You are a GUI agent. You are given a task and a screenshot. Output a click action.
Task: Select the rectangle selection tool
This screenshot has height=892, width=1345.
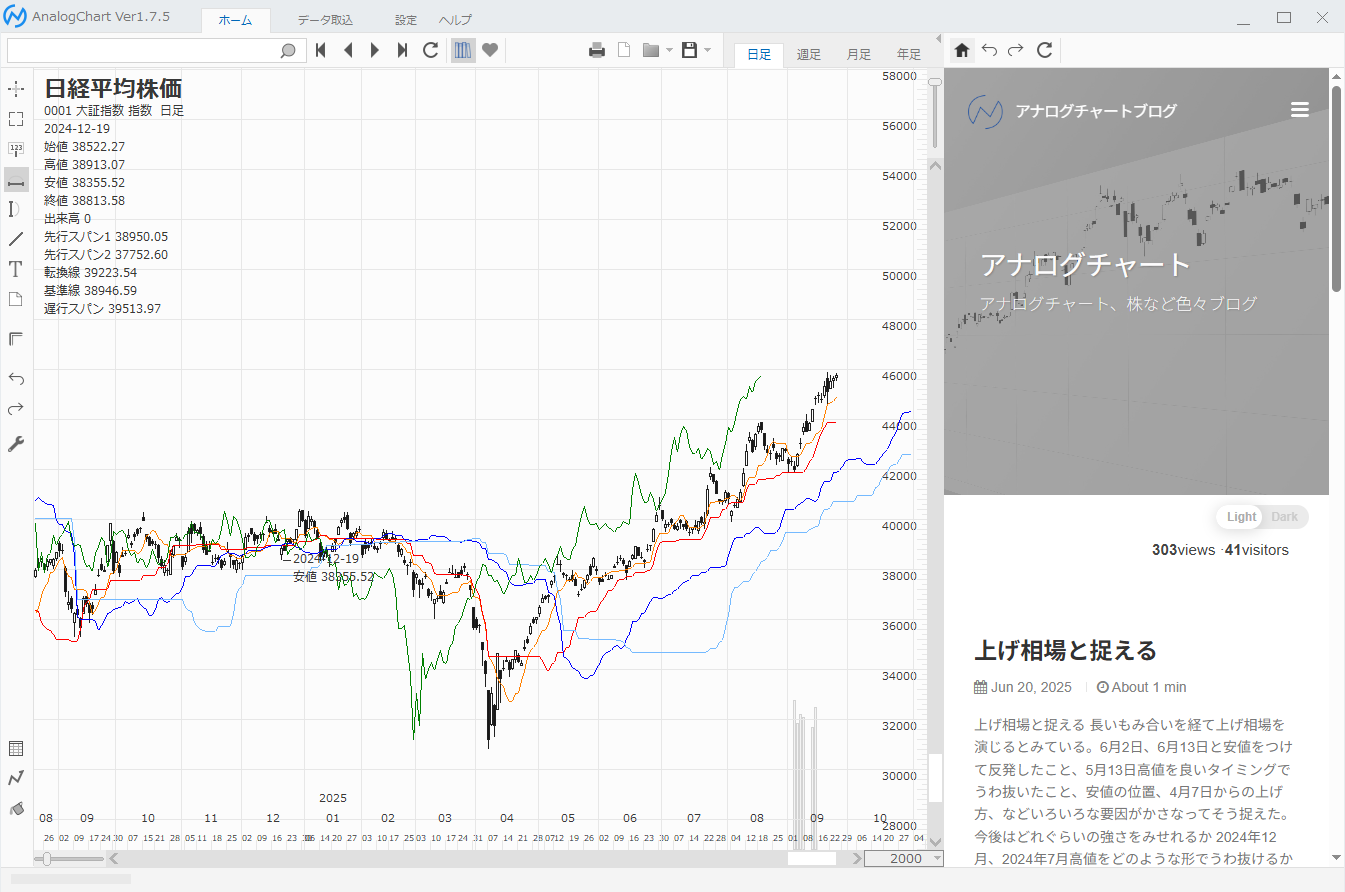click(16, 119)
